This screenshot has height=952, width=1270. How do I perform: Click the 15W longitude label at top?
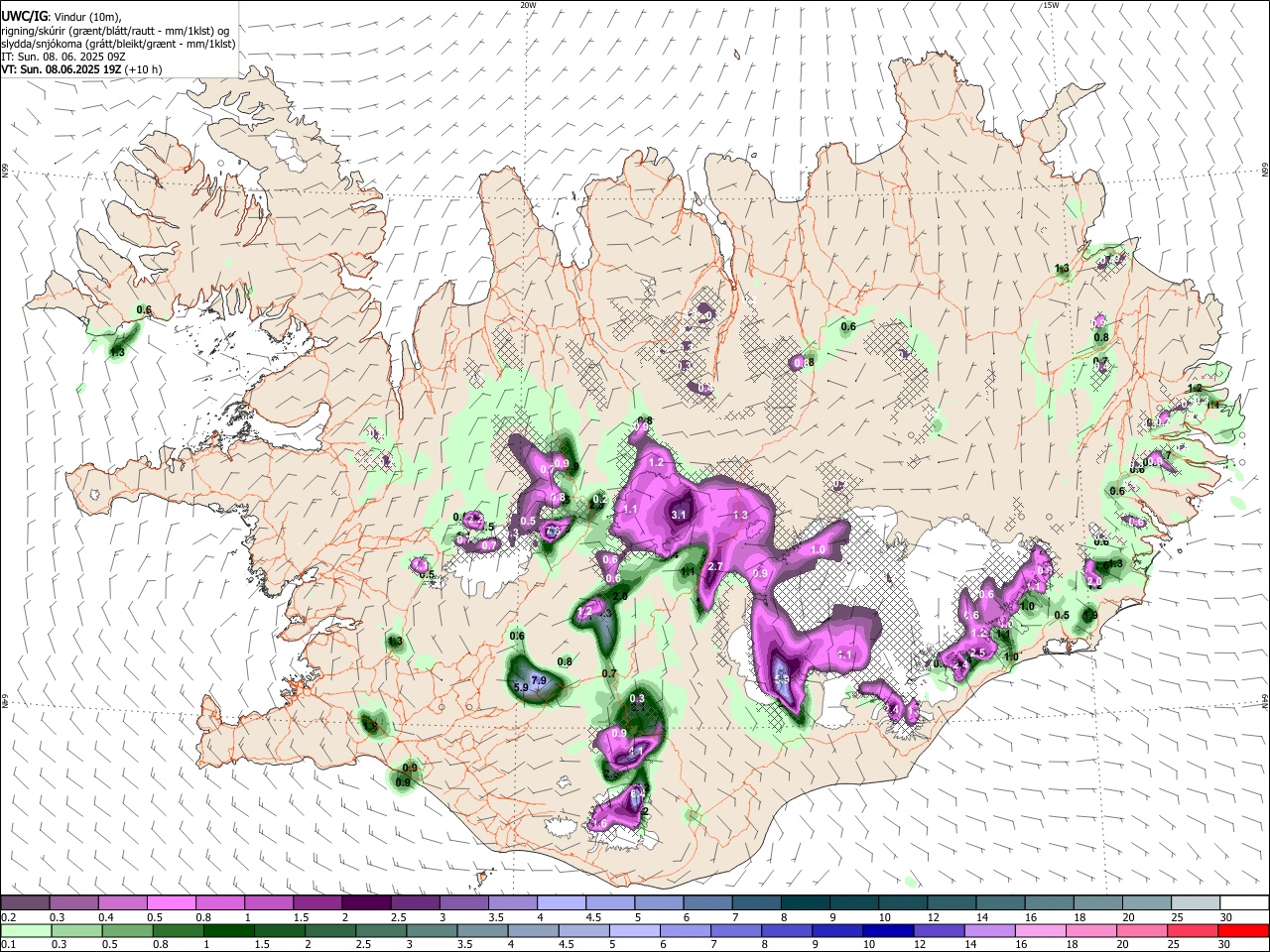pos(1051,5)
